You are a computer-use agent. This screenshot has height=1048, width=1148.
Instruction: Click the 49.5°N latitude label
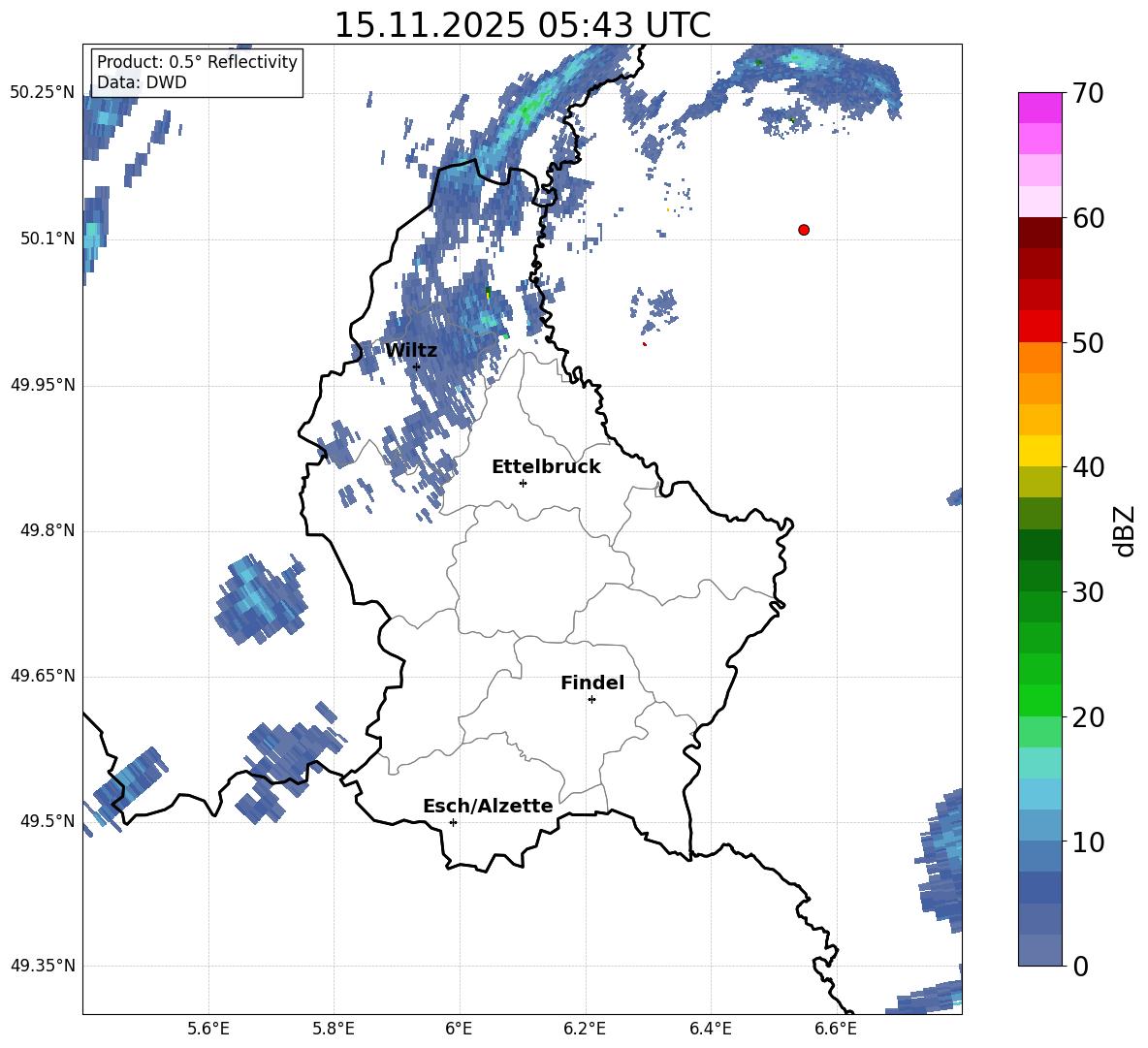point(48,821)
